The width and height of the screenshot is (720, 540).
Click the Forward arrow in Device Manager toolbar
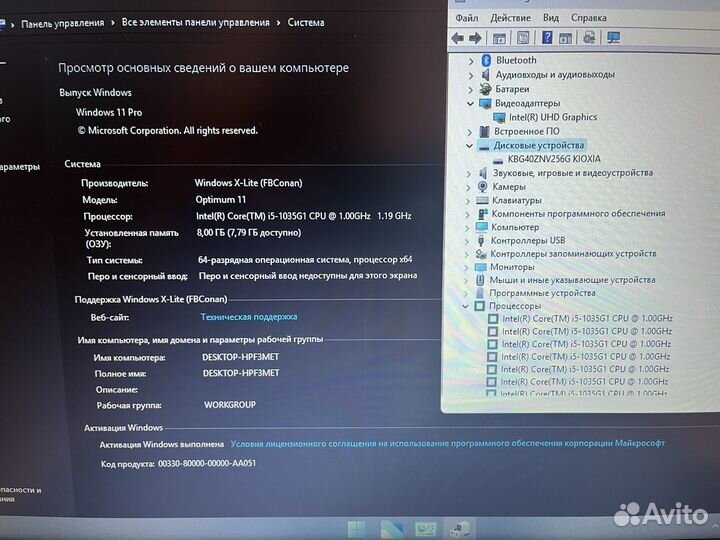475,38
